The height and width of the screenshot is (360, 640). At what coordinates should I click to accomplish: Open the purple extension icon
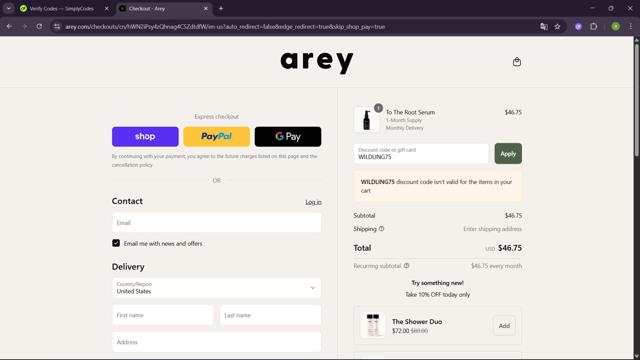[578, 27]
